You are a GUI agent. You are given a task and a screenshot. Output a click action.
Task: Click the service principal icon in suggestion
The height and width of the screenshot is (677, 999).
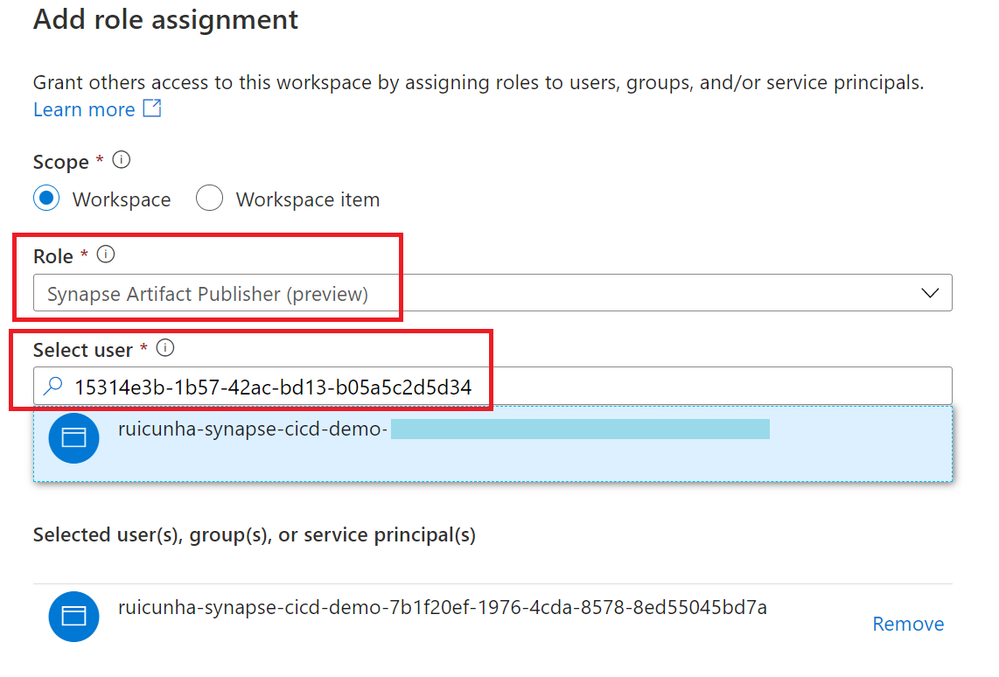[74, 437]
